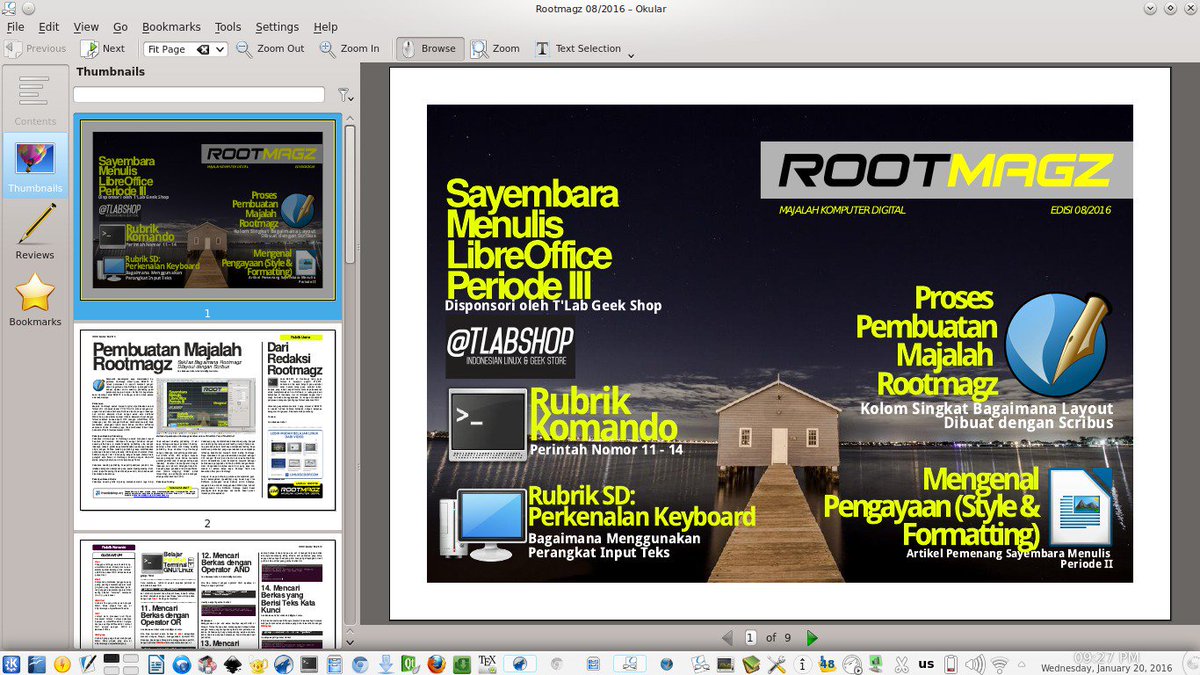The image size is (1200, 675).
Task: Open the Konsole terminal taskbar icon
Action: click(309, 664)
